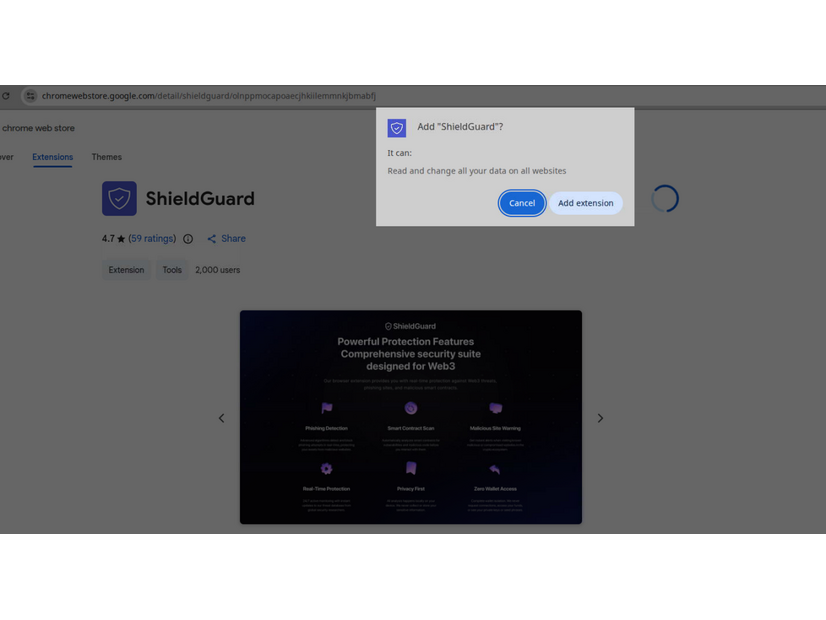826x620 pixels.
Task: Click the Phishing Detection flag icon
Action: (326, 408)
